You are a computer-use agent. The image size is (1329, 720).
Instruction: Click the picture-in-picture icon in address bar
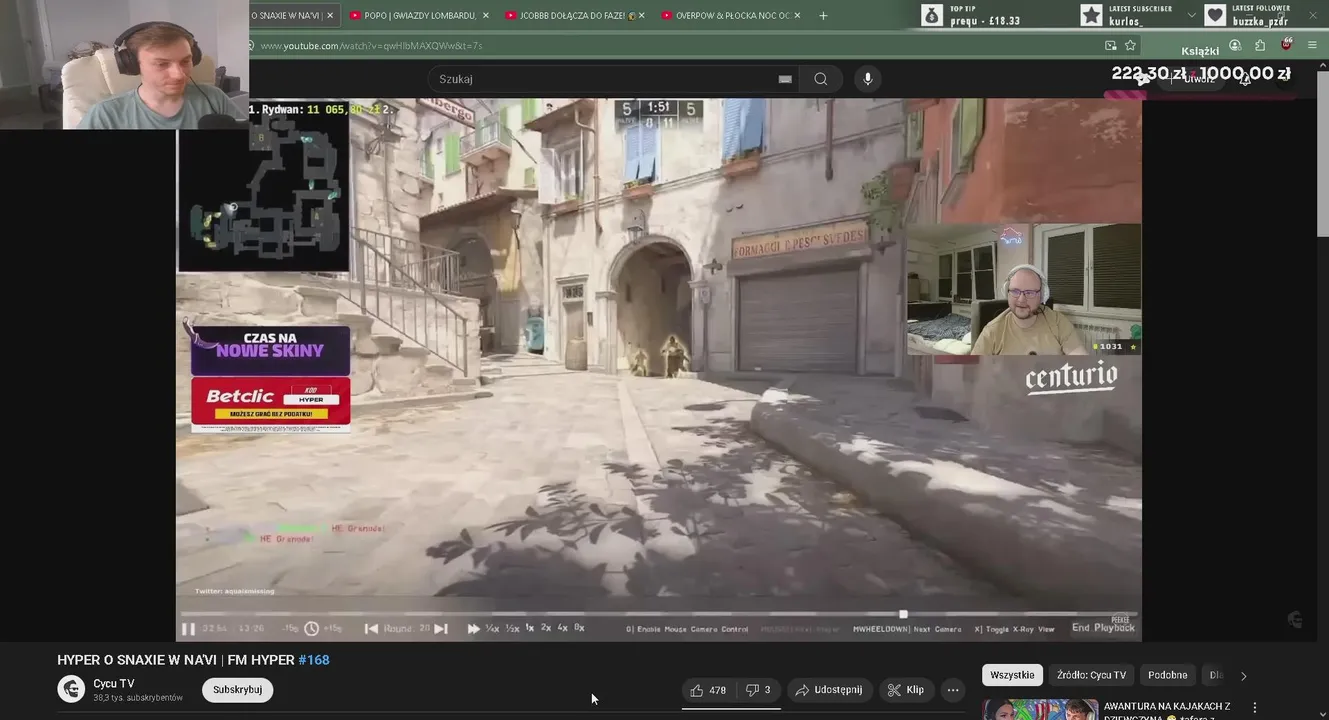[1111, 45]
